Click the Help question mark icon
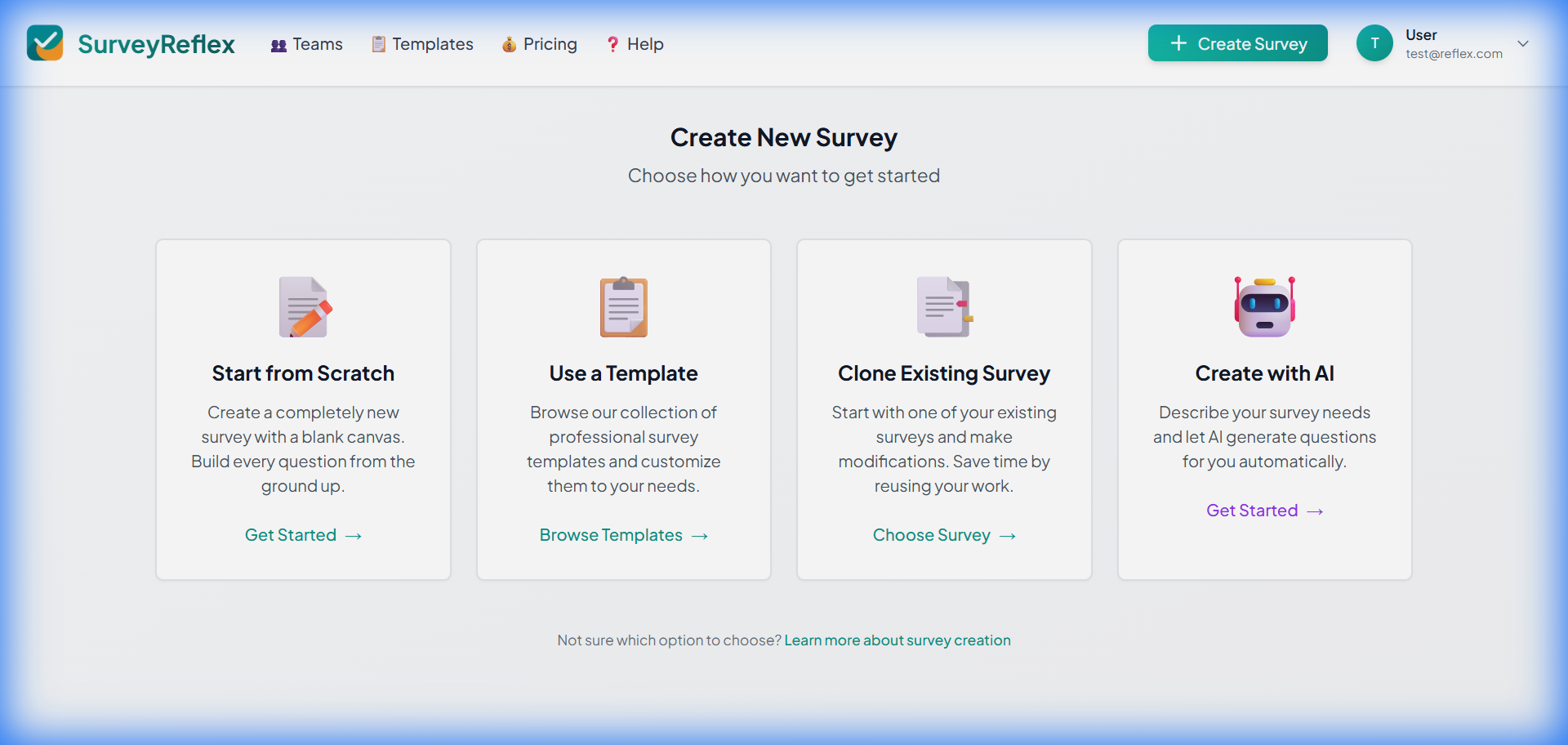1568x745 pixels. coord(612,45)
